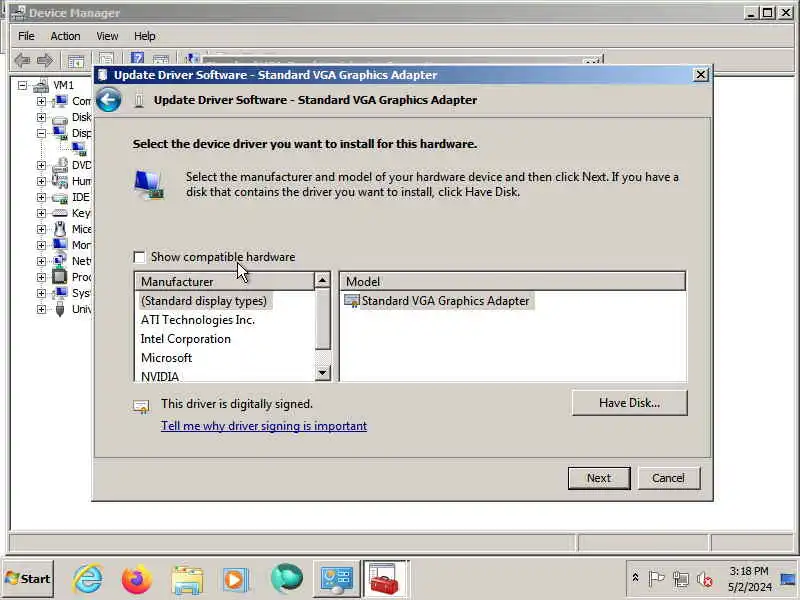Screen dimensions: 800x600
Task: Open the Action menu
Action: pos(65,36)
